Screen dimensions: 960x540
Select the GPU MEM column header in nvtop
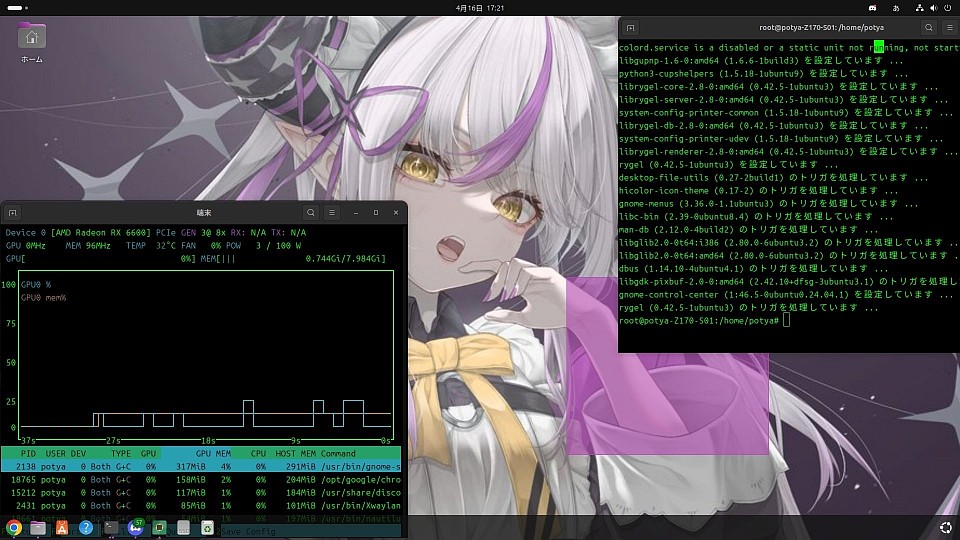point(213,454)
